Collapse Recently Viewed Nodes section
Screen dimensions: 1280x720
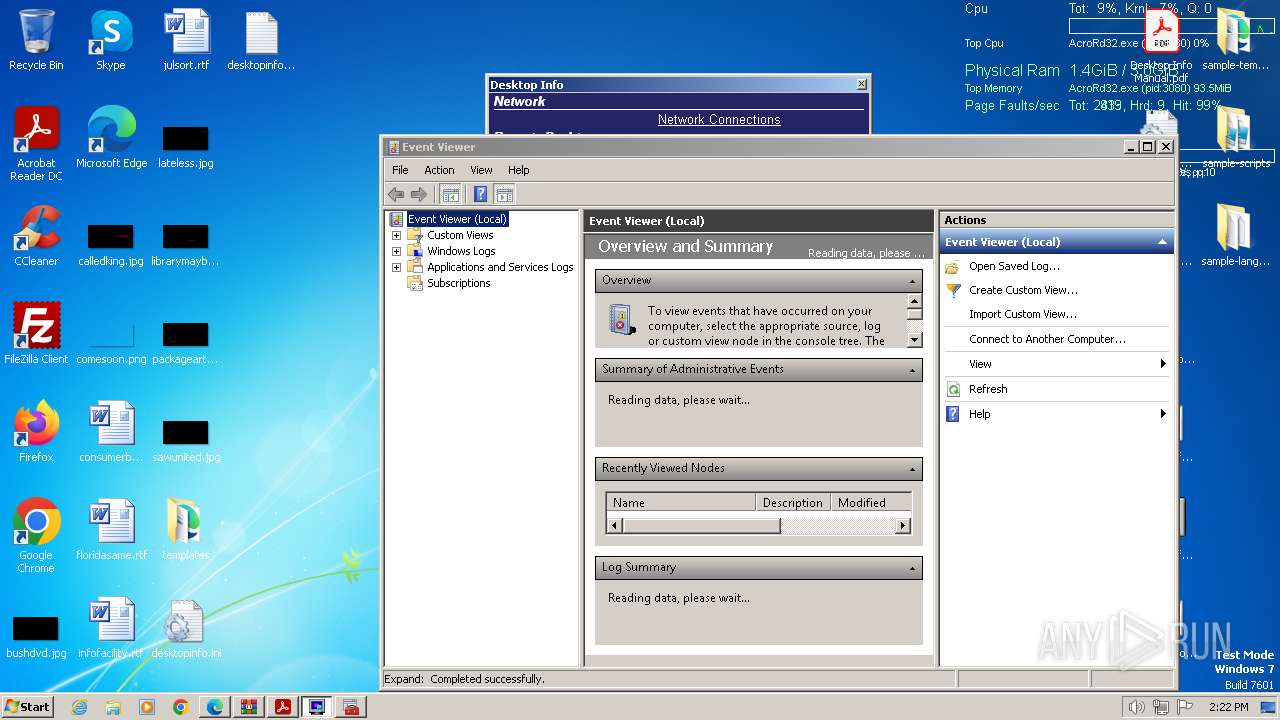(912, 469)
